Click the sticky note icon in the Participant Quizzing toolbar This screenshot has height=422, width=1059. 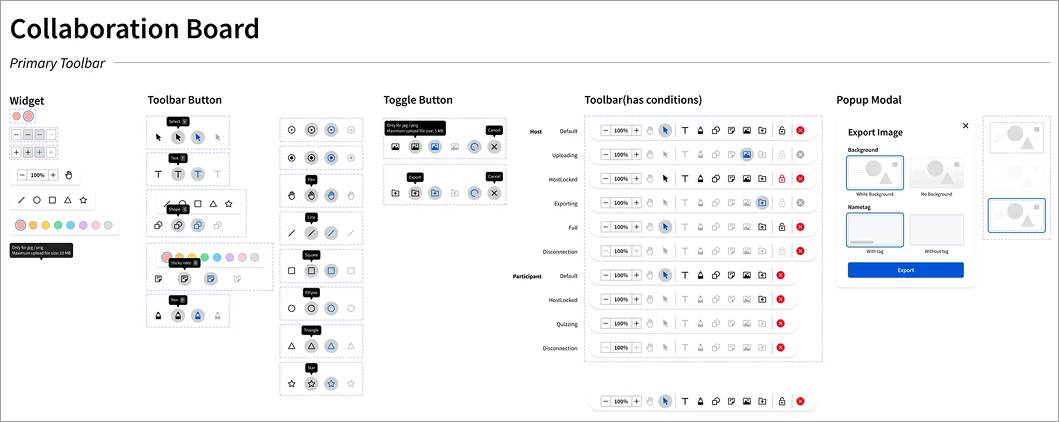click(731, 323)
